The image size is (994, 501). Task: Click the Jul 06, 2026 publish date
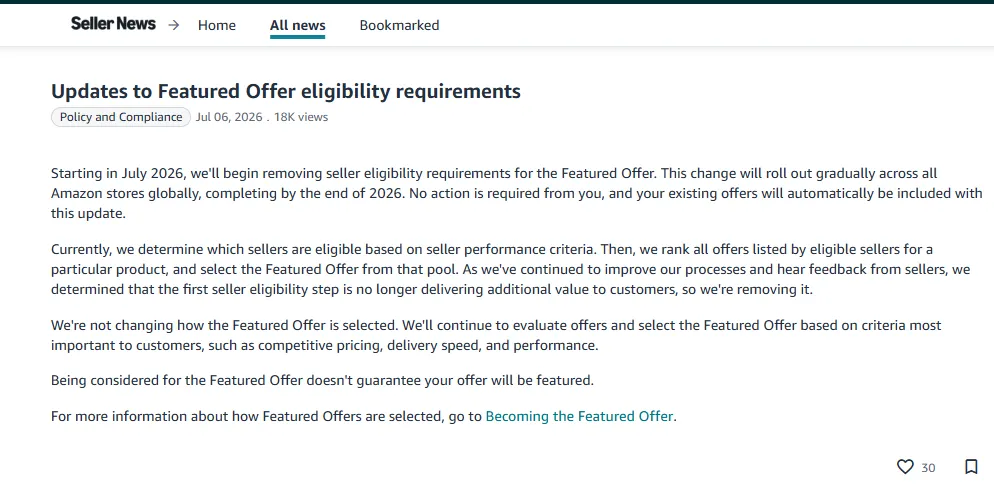coord(229,117)
